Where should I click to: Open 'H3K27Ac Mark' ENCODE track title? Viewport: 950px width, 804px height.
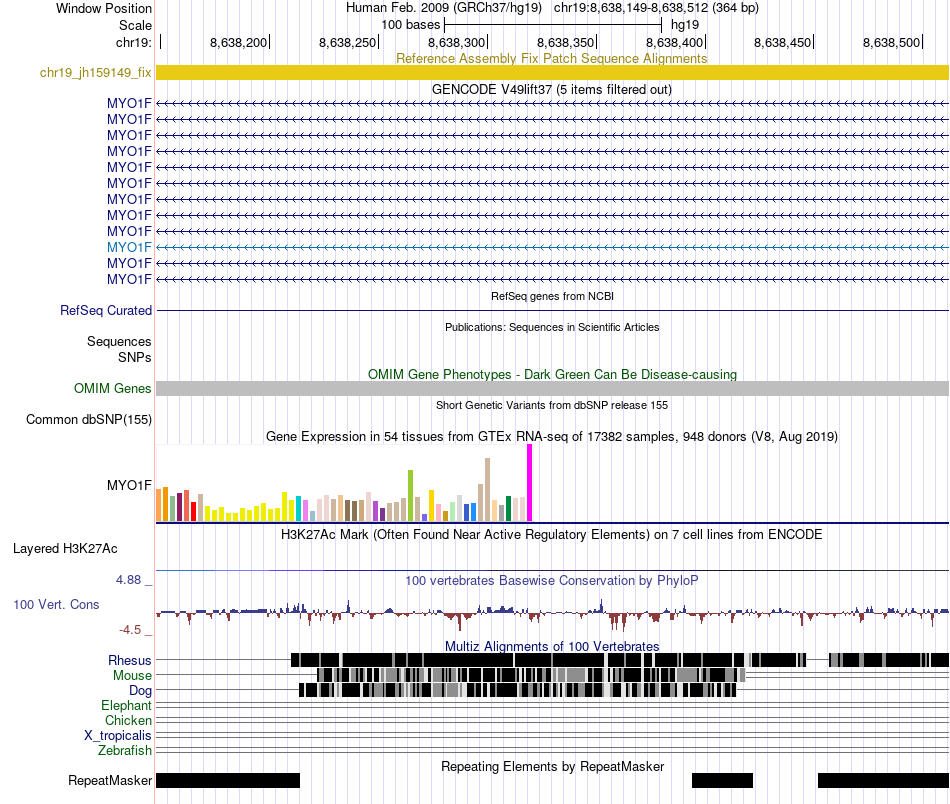pyautogui.click(x=551, y=534)
